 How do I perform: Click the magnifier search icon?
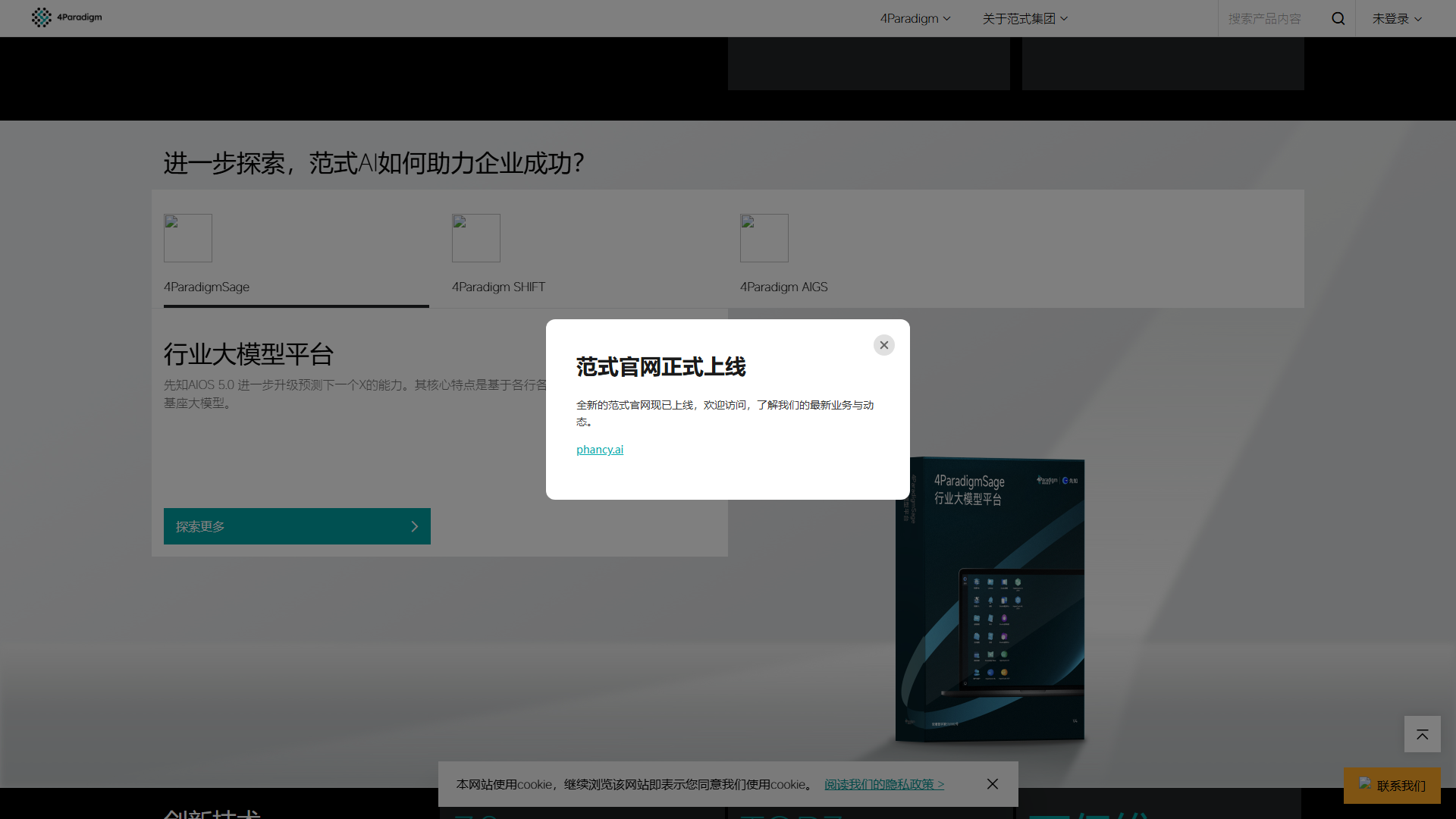1338,18
